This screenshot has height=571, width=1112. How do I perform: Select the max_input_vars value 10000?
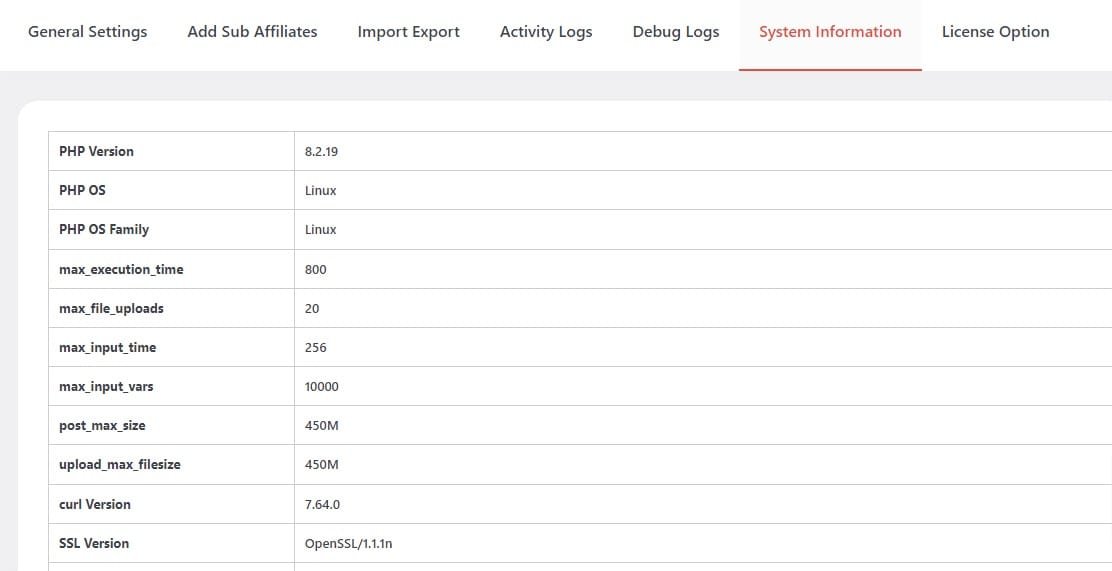pyautogui.click(x=322, y=387)
